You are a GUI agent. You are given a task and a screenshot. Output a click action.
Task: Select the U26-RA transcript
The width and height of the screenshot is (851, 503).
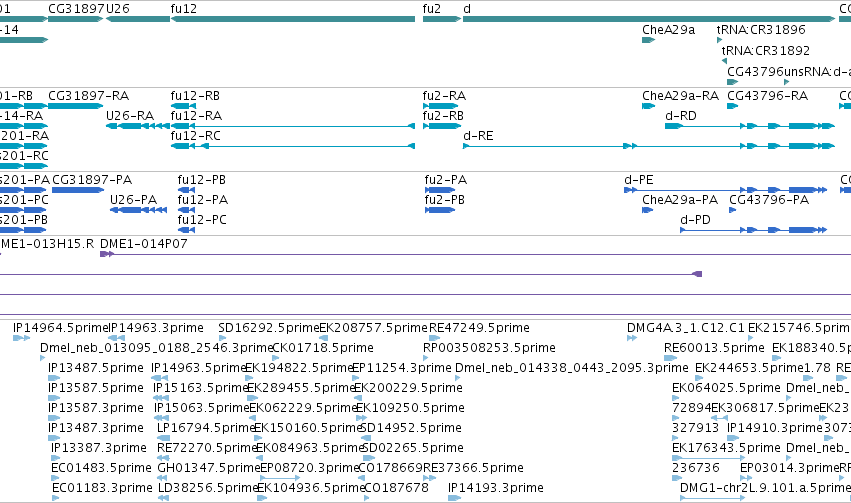pos(138,126)
